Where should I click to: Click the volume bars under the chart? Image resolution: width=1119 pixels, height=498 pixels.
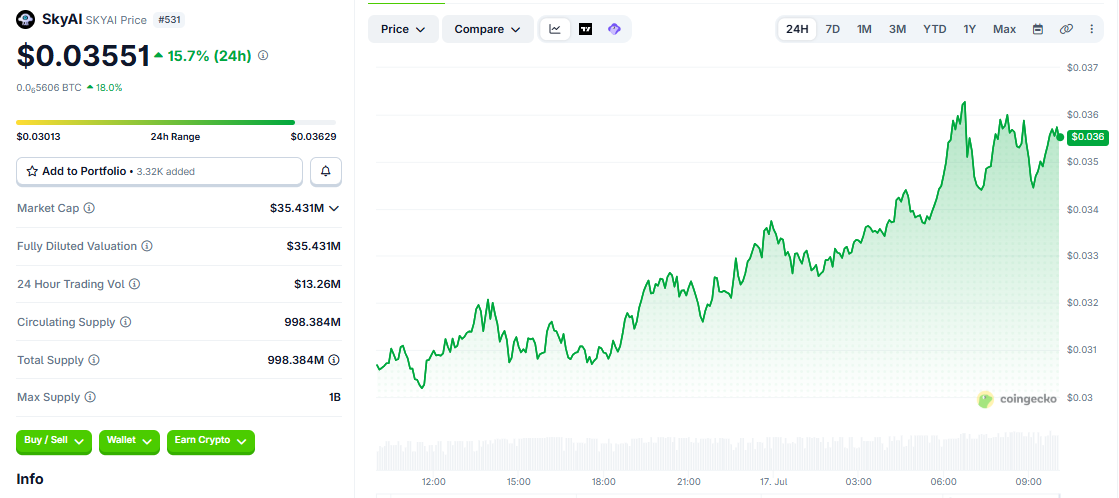pyautogui.click(x=717, y=452)
